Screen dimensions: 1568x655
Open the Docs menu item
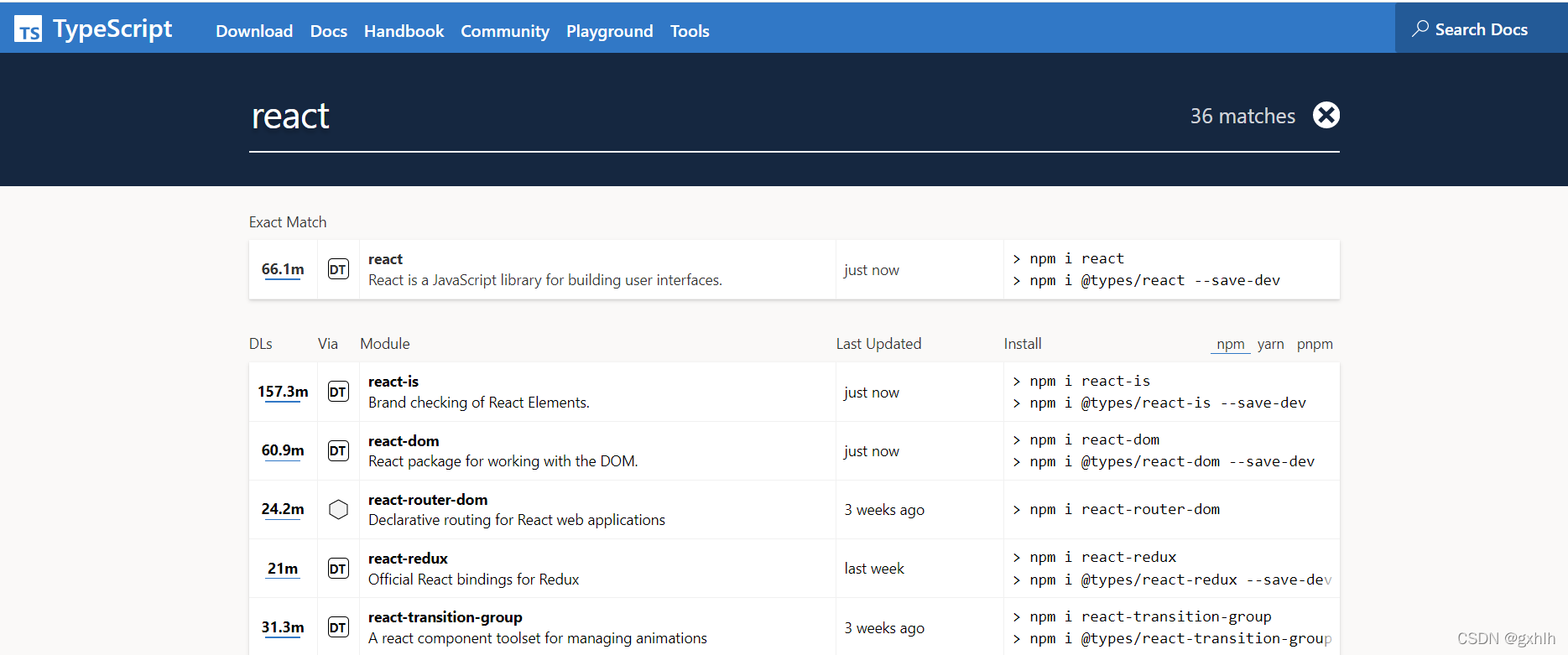click(x=329, y=31)
